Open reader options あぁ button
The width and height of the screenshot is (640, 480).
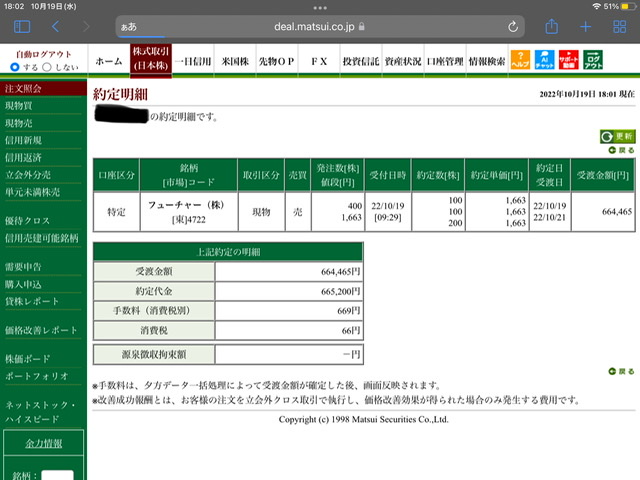pos(129,27)
